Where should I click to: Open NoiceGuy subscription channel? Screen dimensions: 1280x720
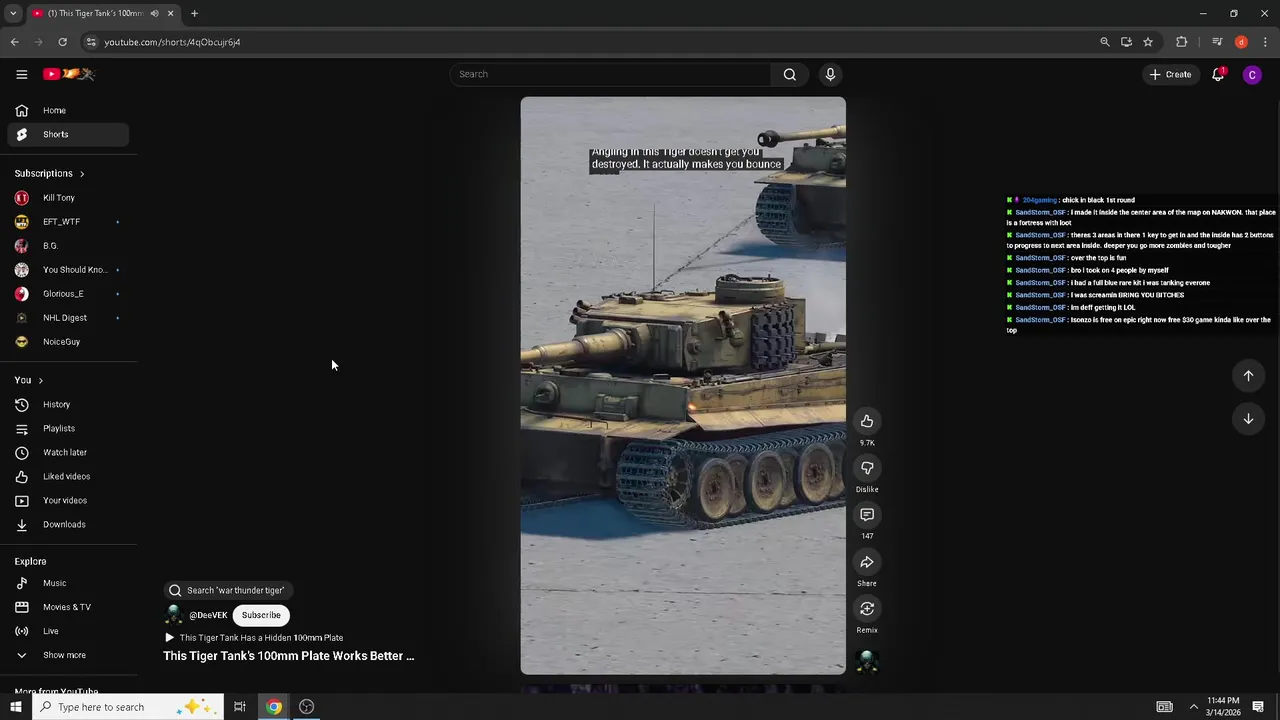tap(68, 342)
